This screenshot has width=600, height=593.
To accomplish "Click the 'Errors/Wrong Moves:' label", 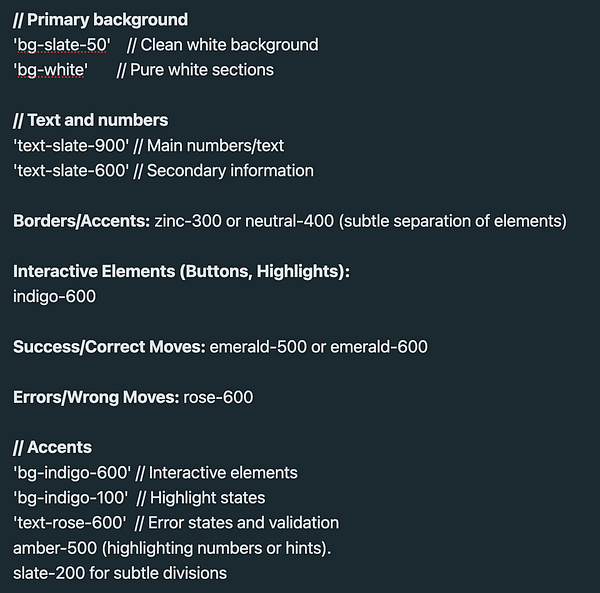I will 96,398.
